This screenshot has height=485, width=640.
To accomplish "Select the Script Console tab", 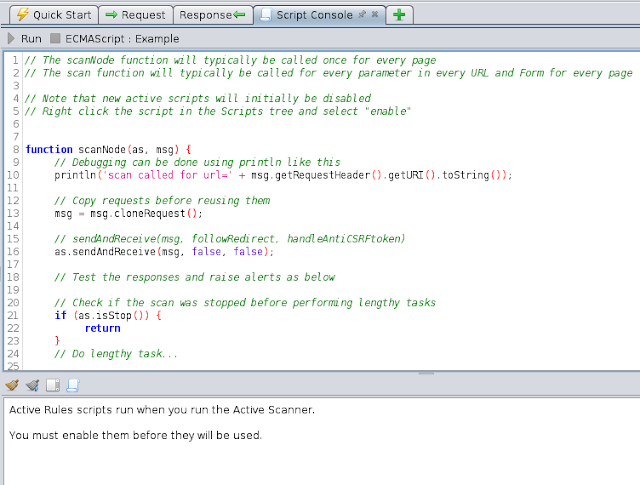I will (x=307, y=15).
